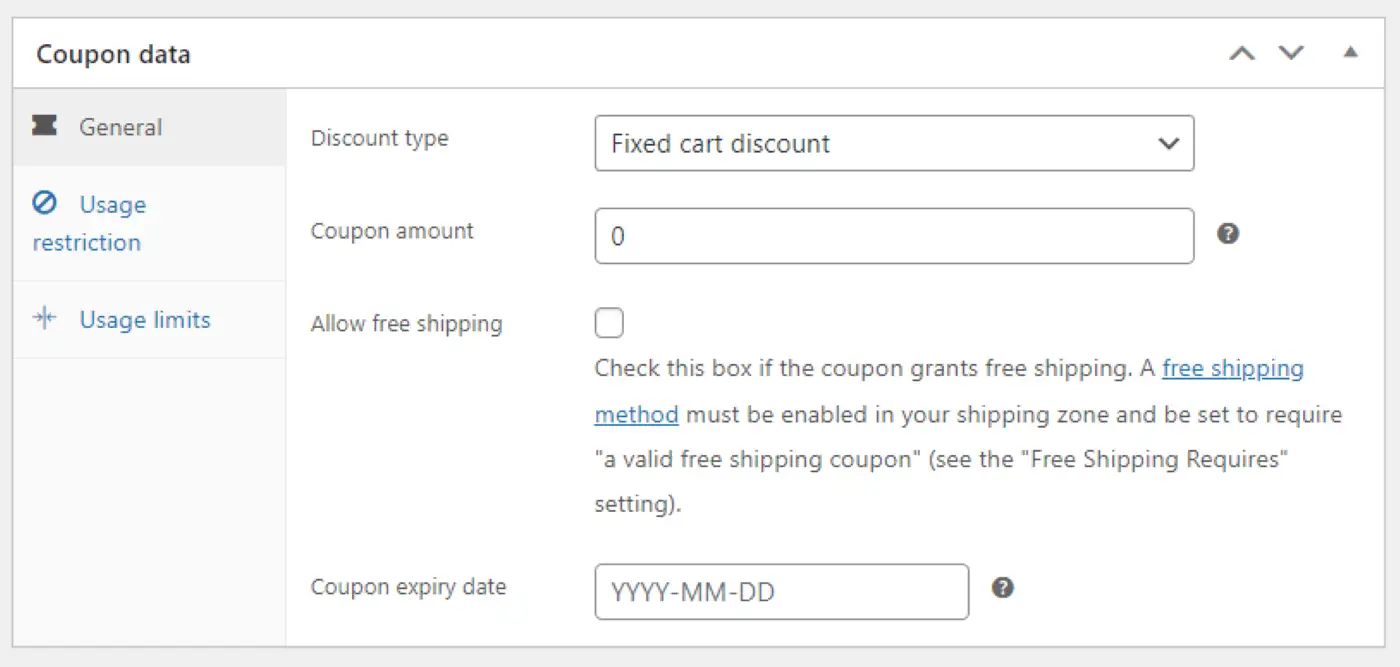Select the General tab label

point(121,127)
